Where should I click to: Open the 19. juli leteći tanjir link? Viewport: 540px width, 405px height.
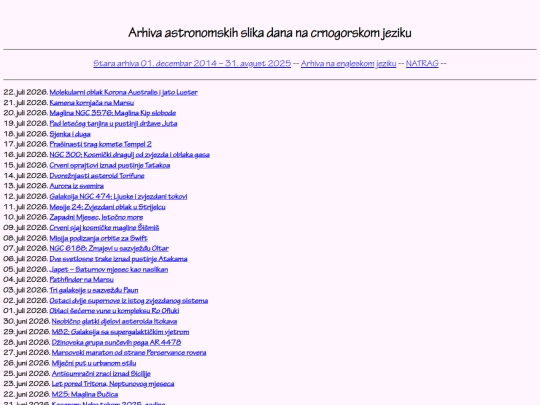click(113, 123)
